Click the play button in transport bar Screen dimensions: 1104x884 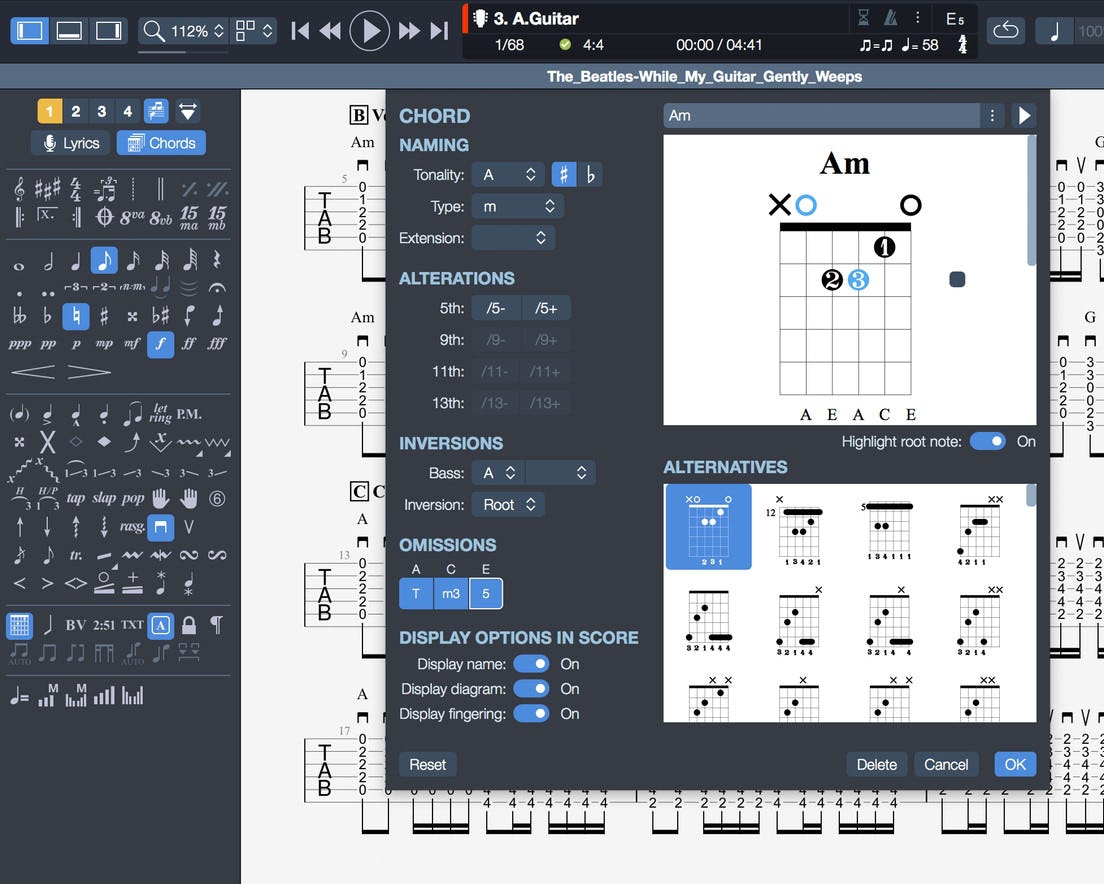[x=369, y=31]
